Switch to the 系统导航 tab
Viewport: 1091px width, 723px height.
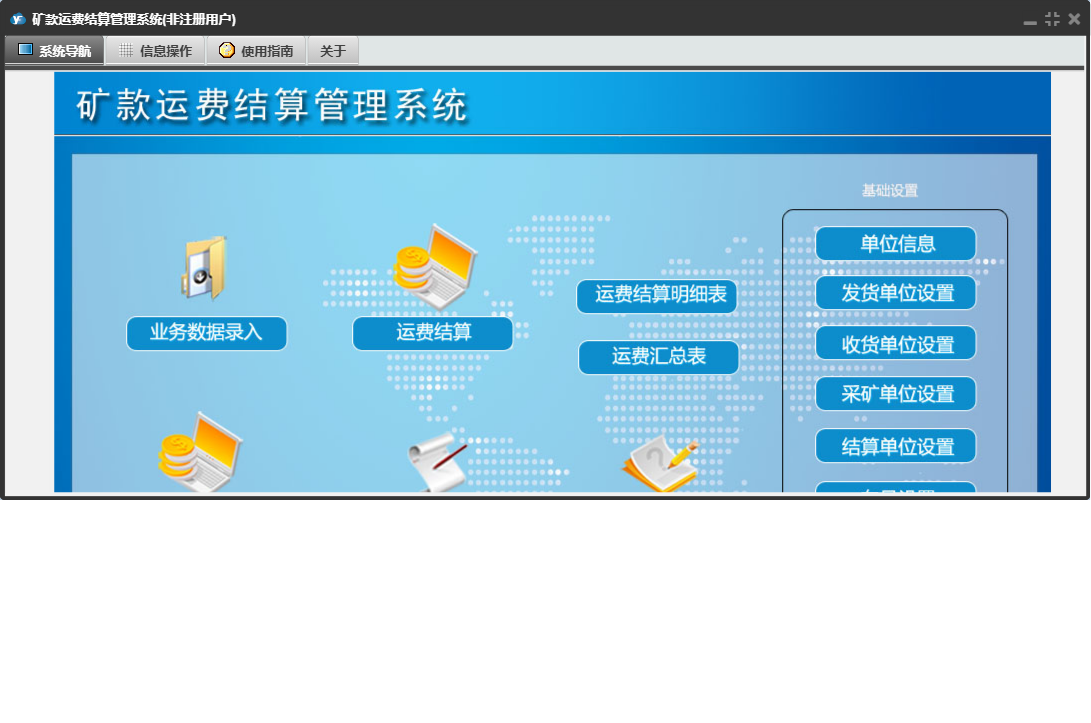pos(54,51)
